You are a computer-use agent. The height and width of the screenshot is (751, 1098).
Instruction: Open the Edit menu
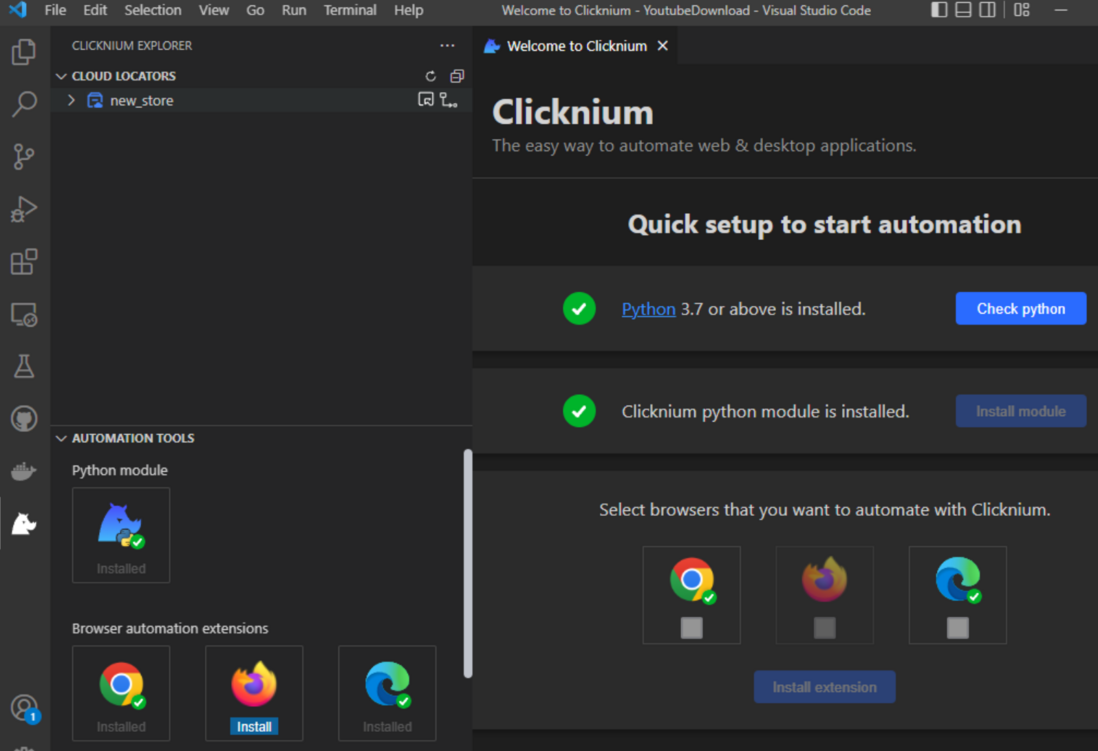(95, 10)
